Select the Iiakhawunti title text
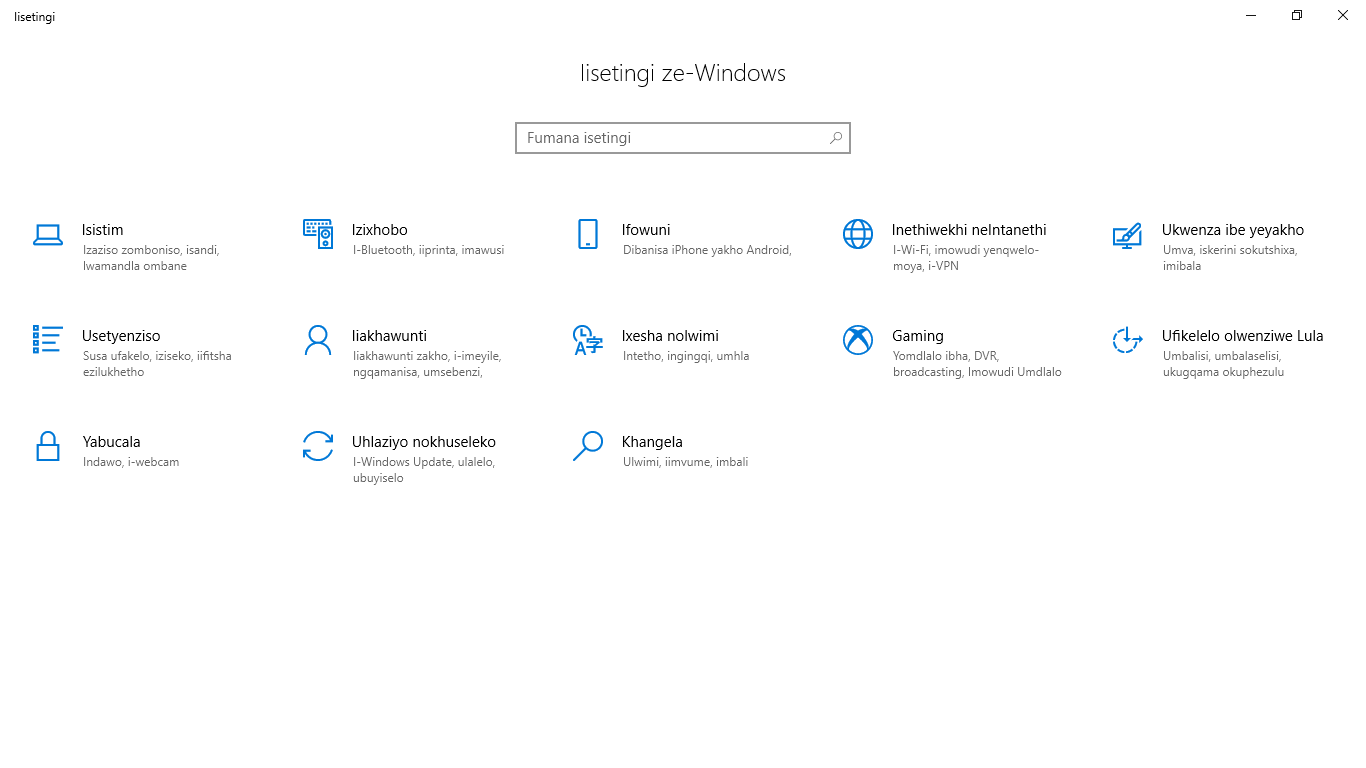The height and width of the screenshot is (768, 1366). pos(389,336)
